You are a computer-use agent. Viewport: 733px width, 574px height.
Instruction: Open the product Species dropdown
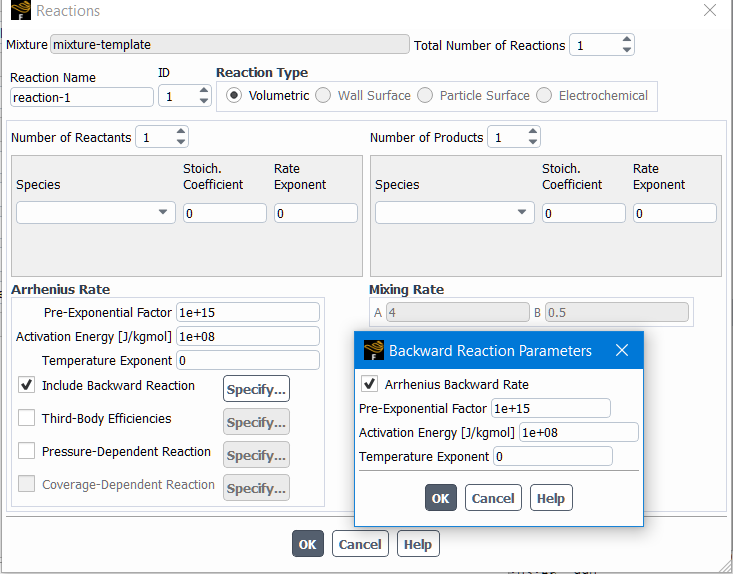pos(455,213)
